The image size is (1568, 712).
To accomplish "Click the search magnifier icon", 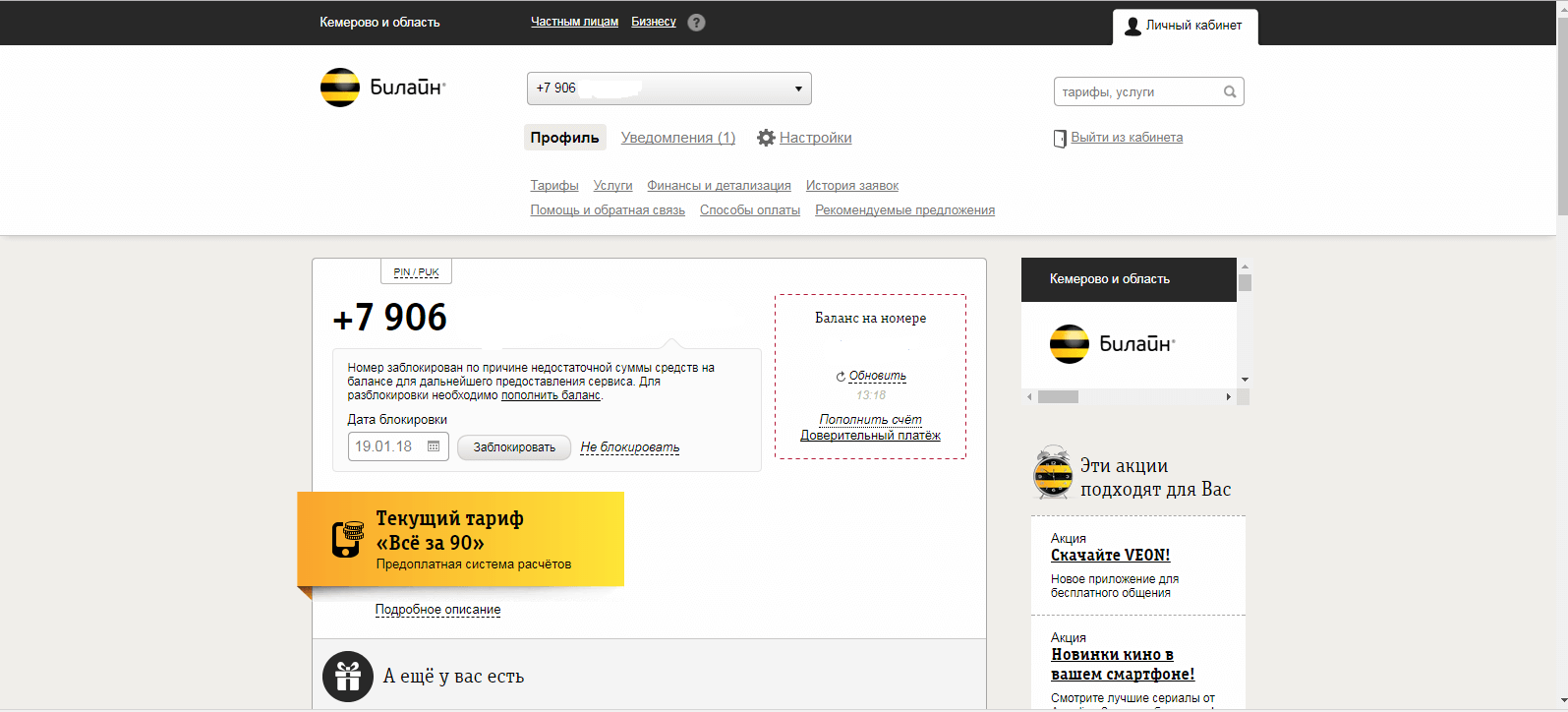I will pos(1229,92).
